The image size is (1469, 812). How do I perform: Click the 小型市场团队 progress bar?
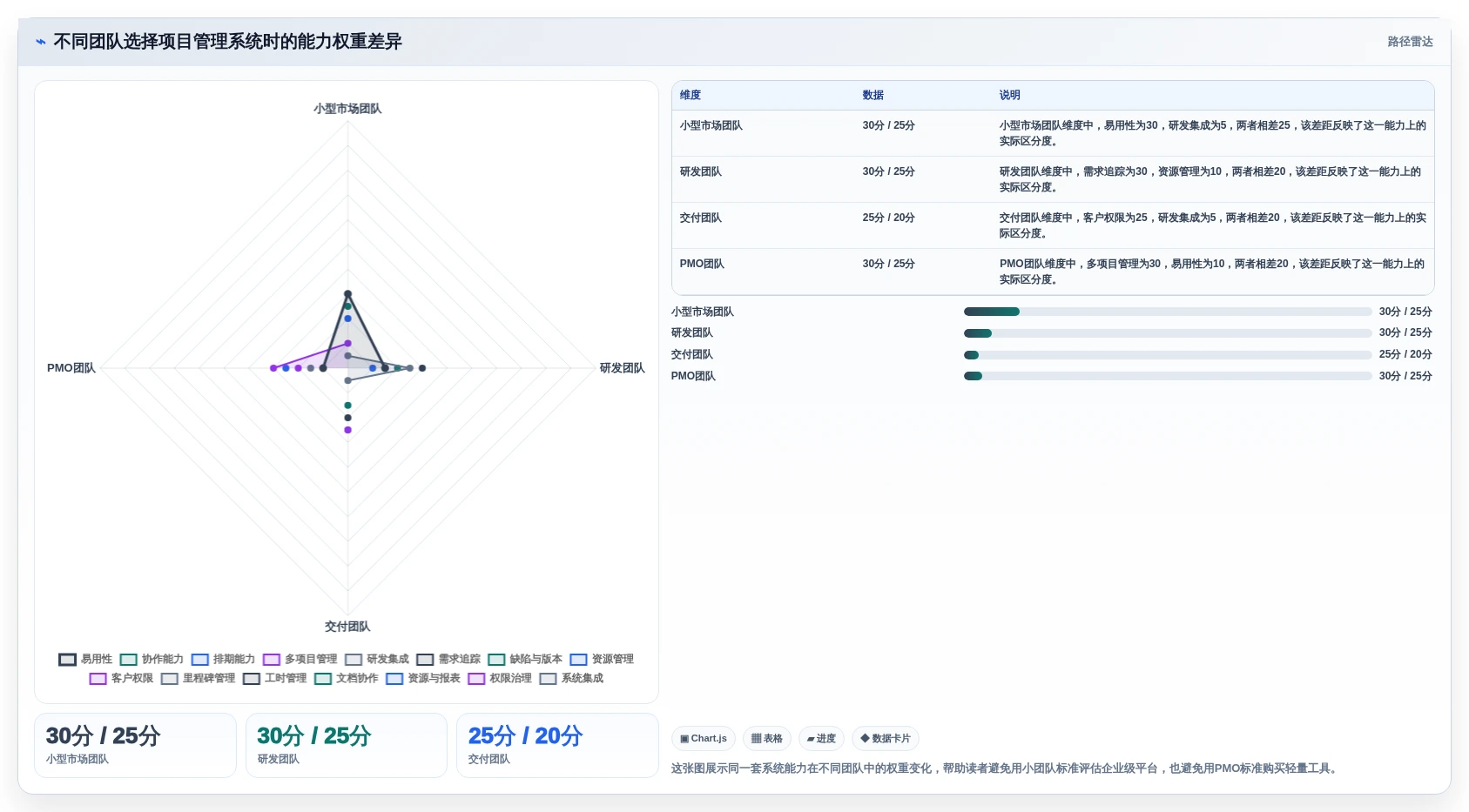click(x=1168, y=312)
